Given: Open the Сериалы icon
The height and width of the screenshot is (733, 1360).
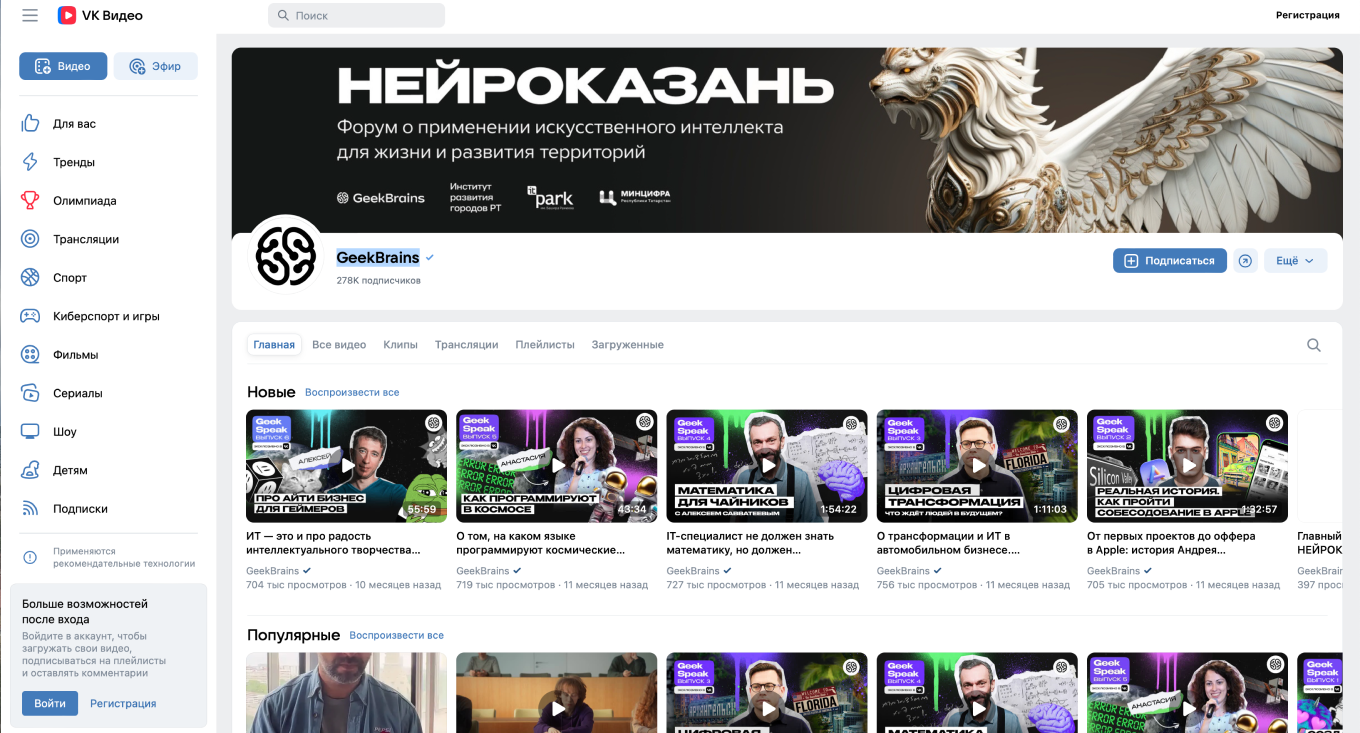Looking at the screenshot, I should (x=30, y=393).
